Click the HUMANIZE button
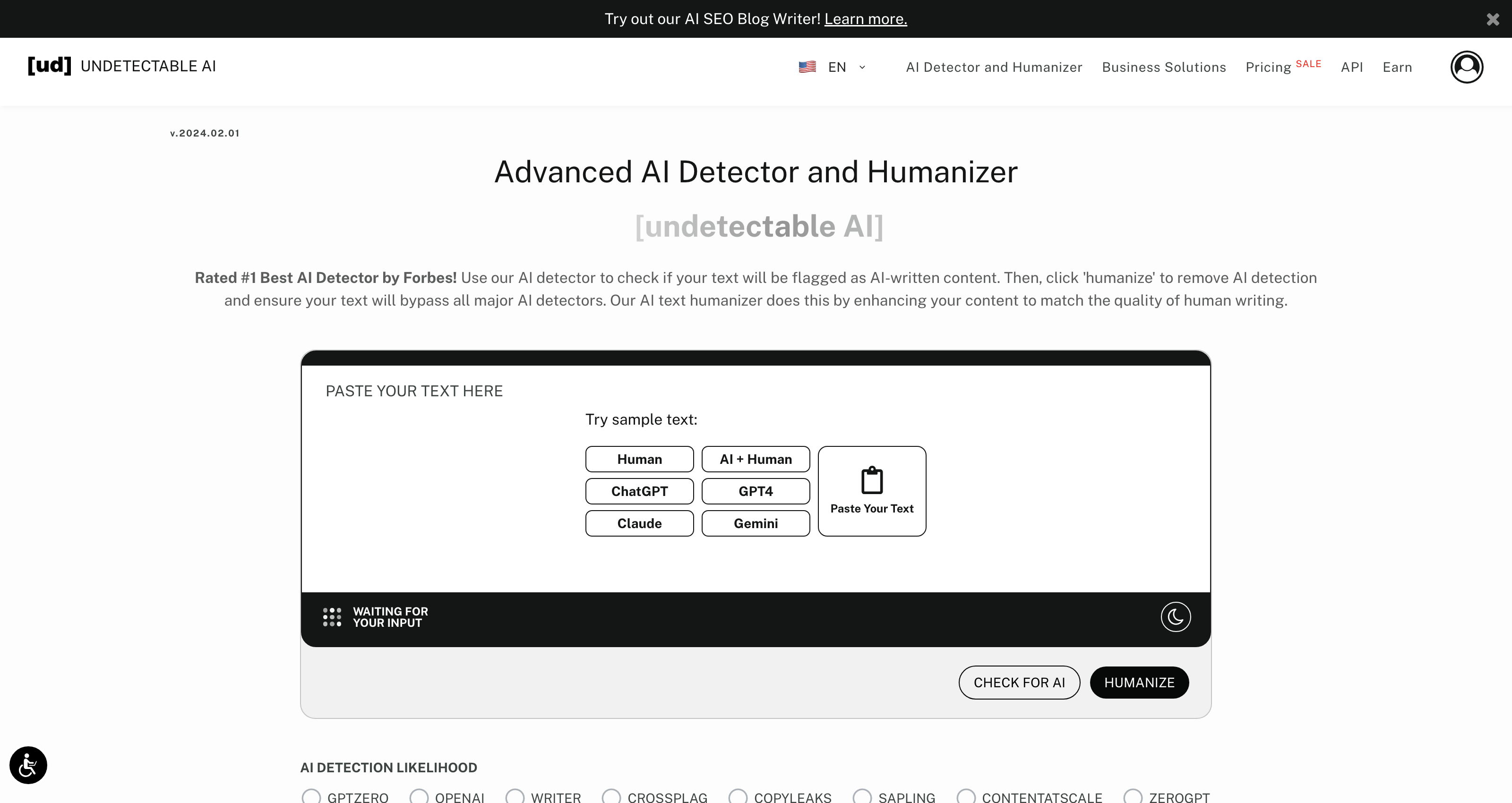Screen dimensions: 1512x803 1139,683
